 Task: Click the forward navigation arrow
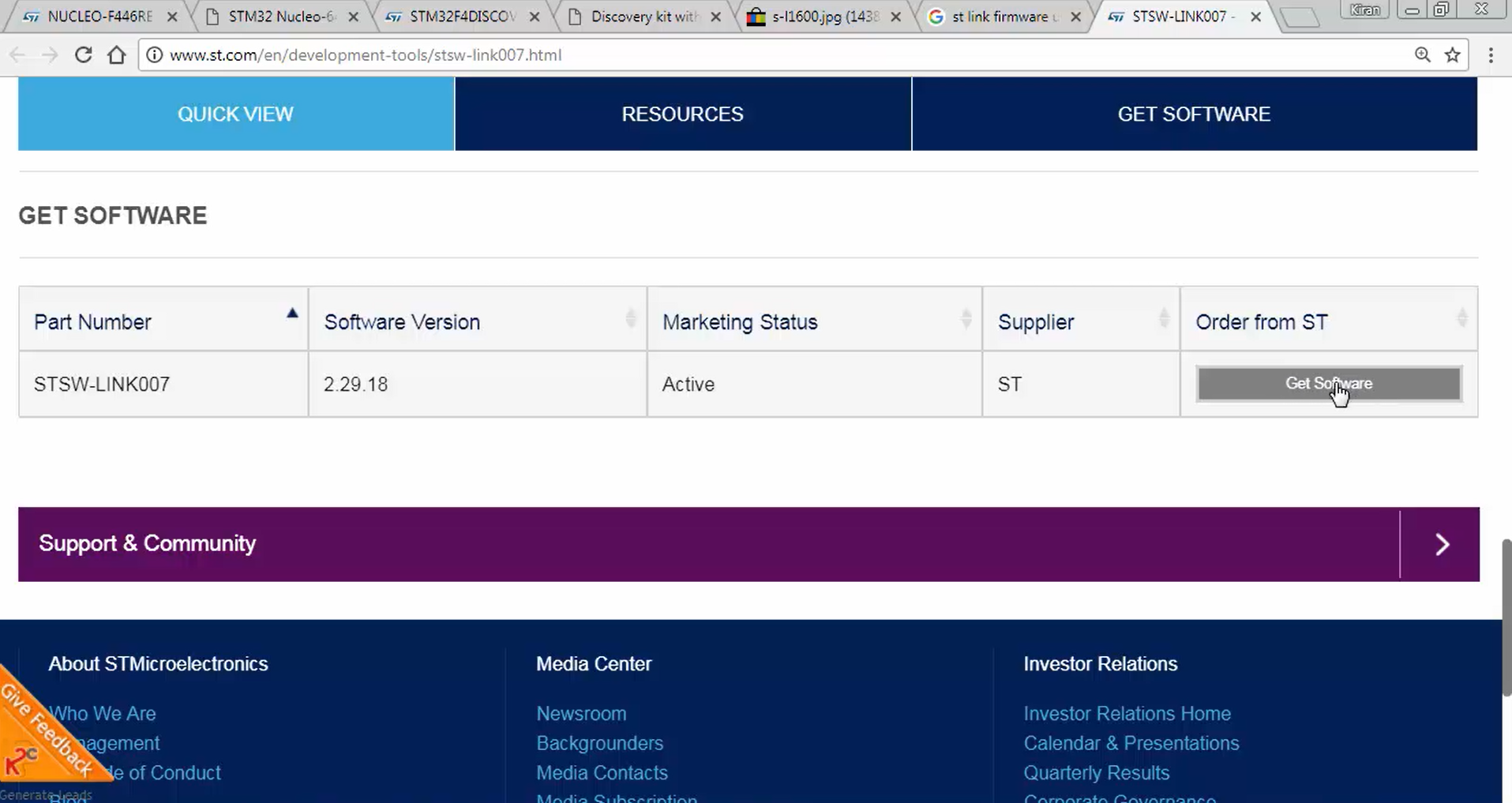click(50, 54)
